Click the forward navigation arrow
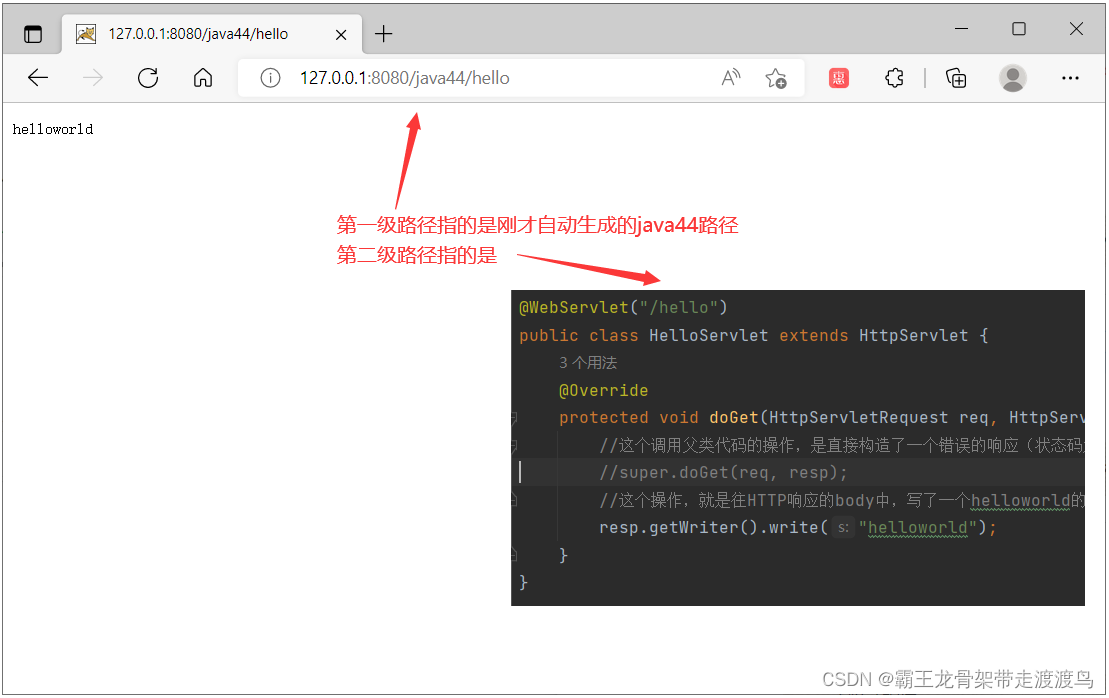1109x698 pixels. [92, 77]
